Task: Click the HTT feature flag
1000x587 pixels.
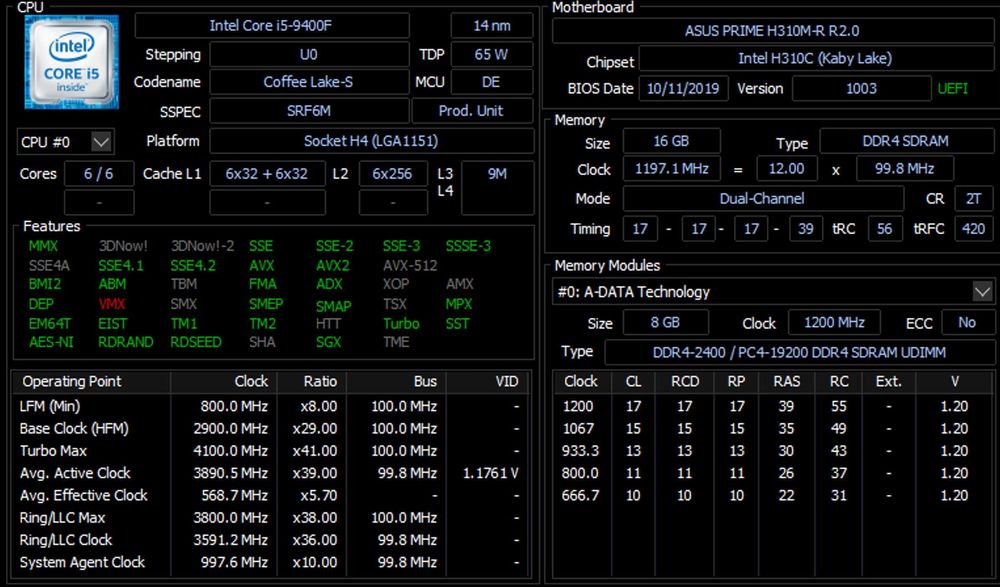Action: [328, 323]
